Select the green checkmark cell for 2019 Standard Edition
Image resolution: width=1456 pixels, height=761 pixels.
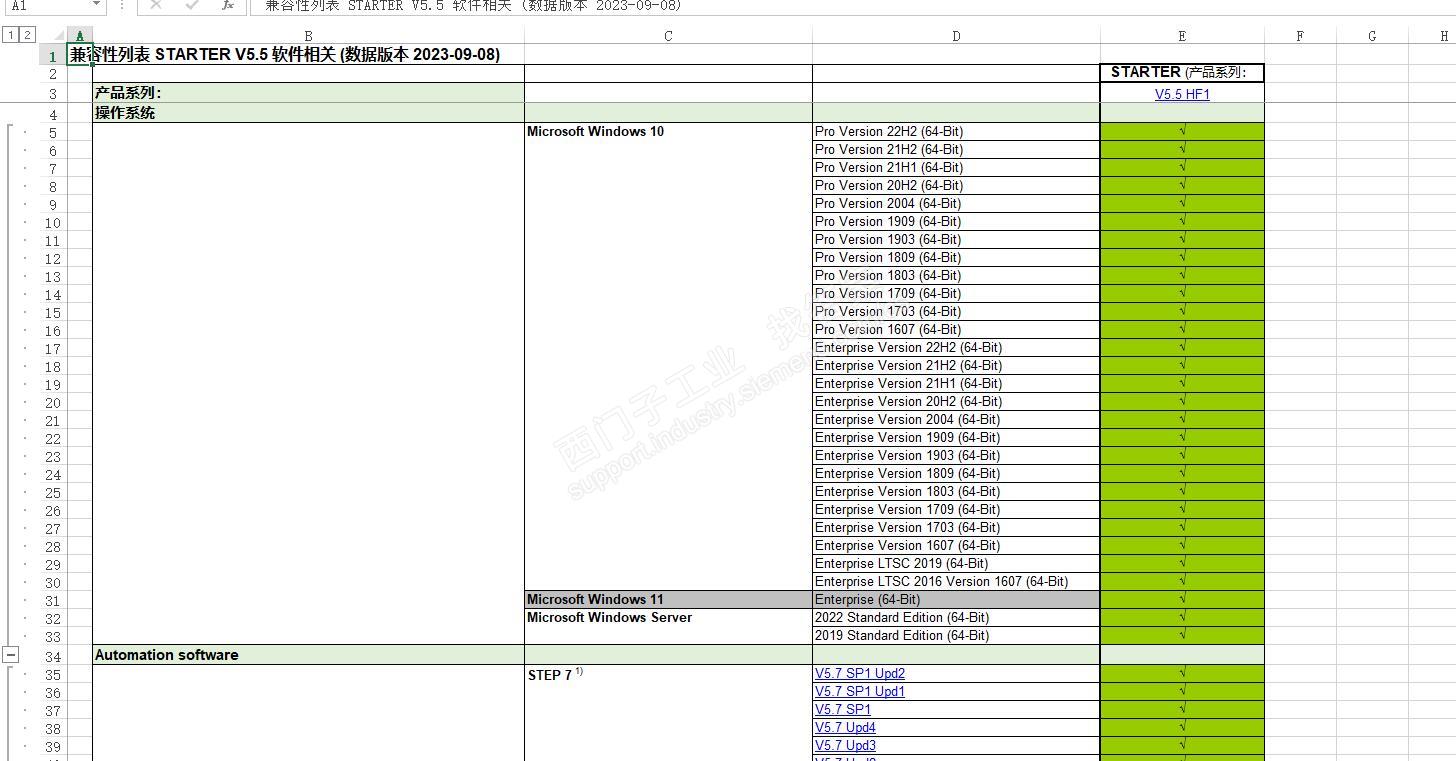(x=1182, y=635)
